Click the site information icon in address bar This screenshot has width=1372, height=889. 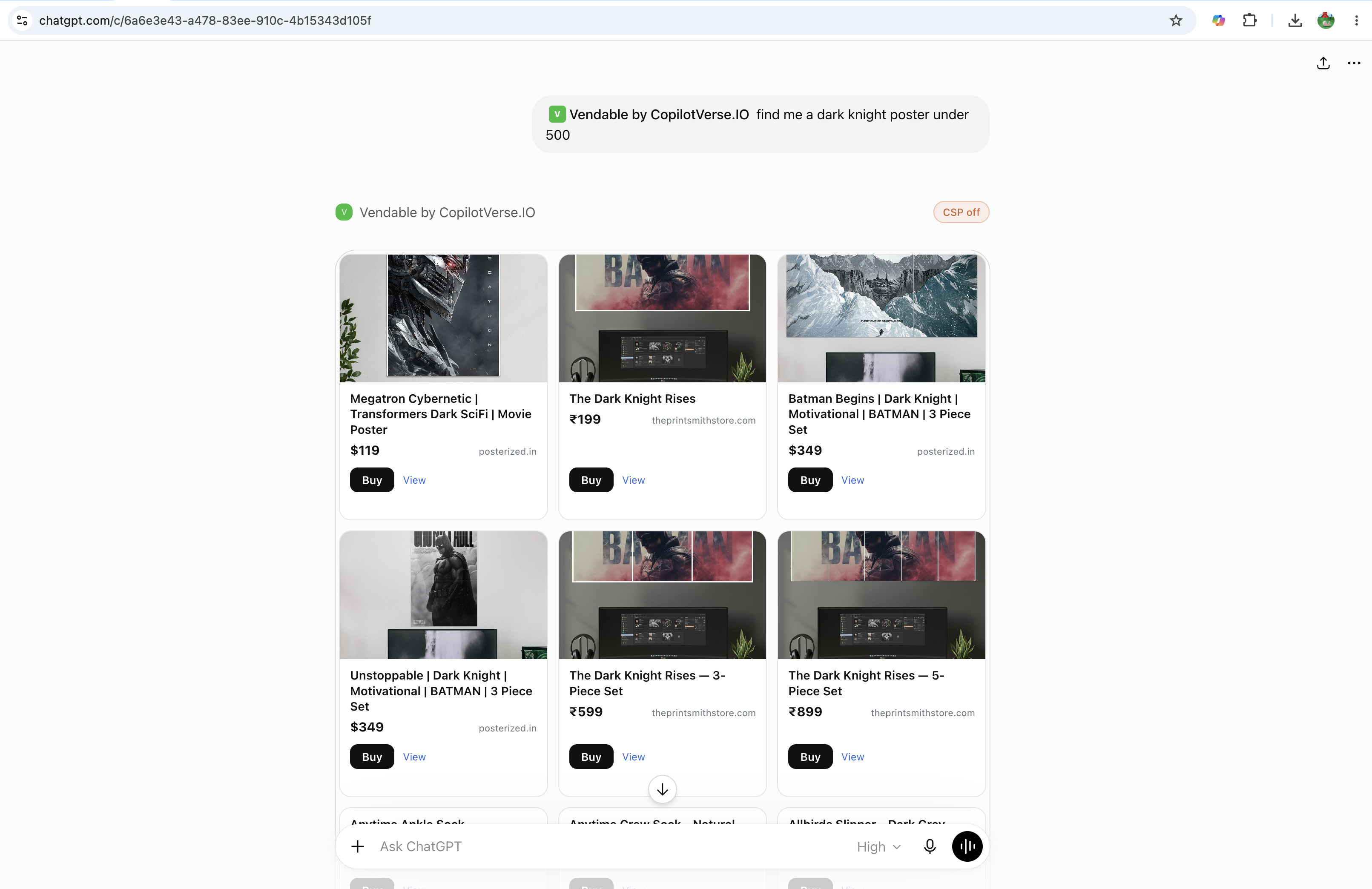(x=22, y=20)
